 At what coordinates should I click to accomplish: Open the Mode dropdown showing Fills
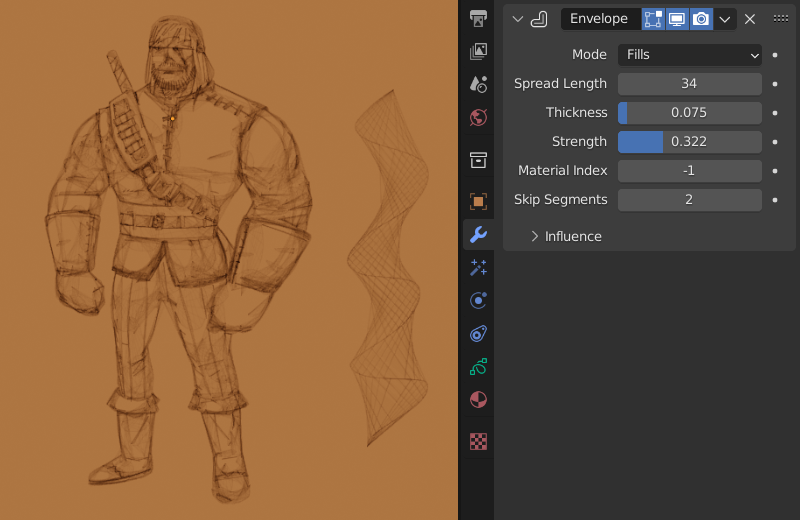689,55
